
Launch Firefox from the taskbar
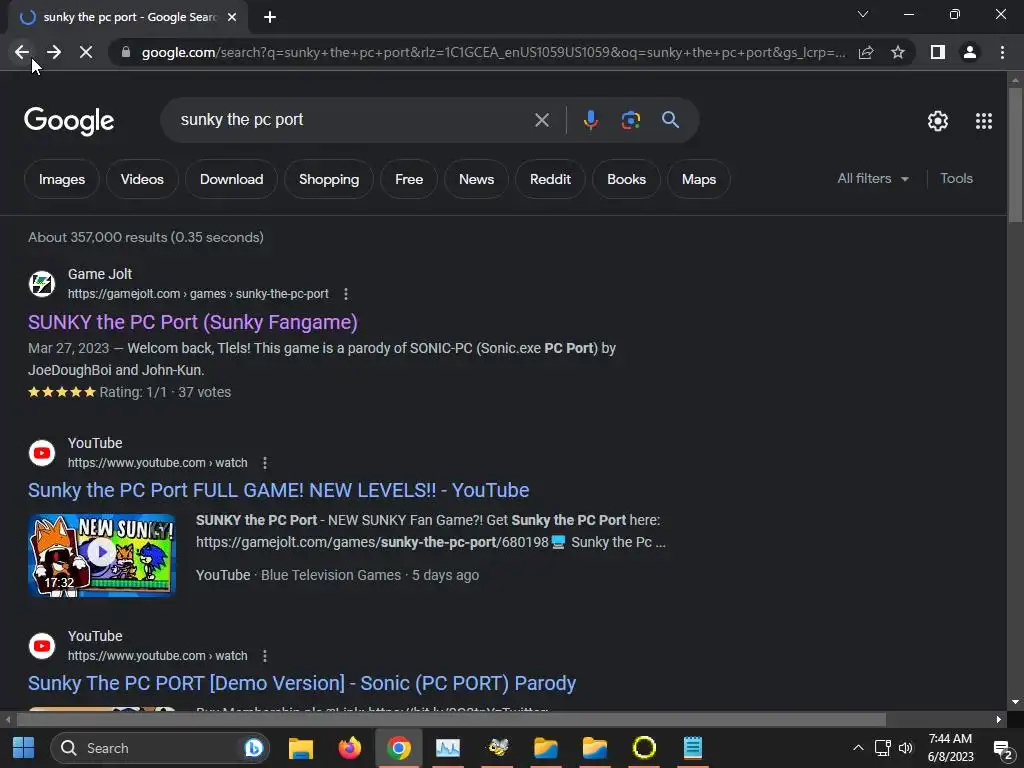(x=349, y=748)
